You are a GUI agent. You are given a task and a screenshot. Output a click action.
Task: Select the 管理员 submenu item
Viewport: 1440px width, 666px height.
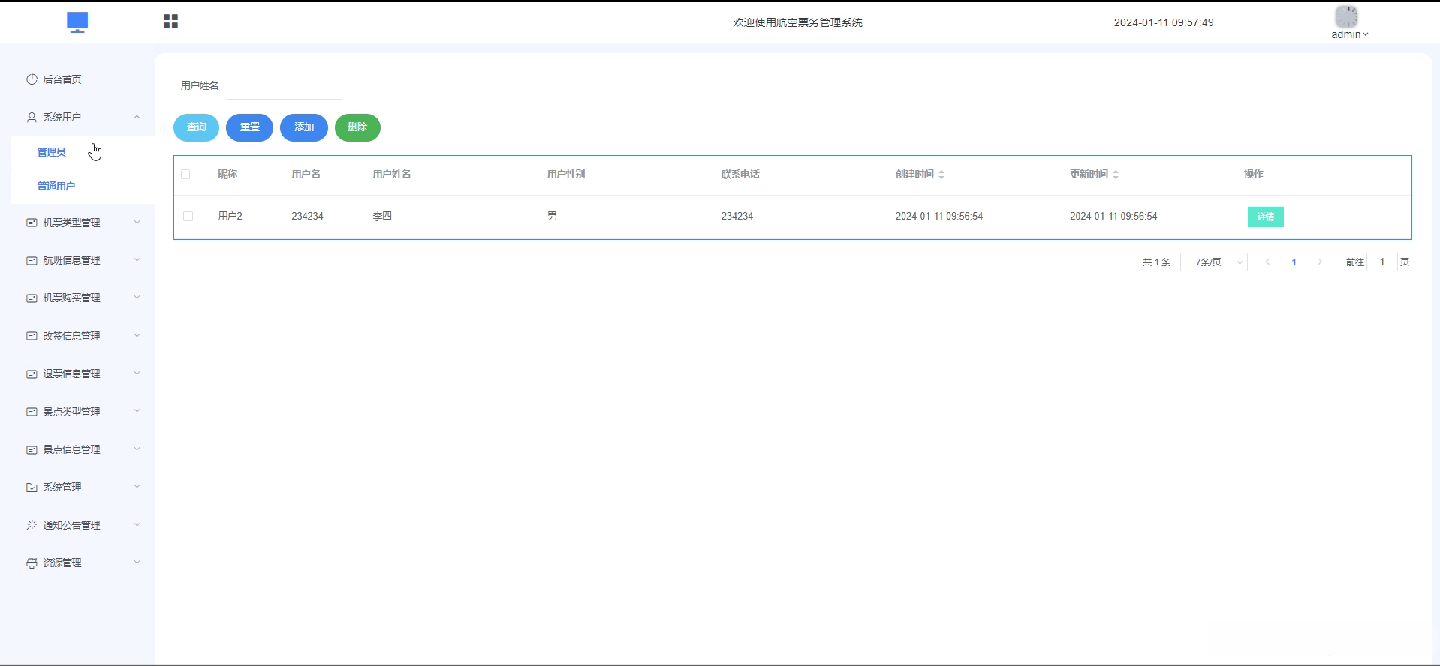point(51,152)
